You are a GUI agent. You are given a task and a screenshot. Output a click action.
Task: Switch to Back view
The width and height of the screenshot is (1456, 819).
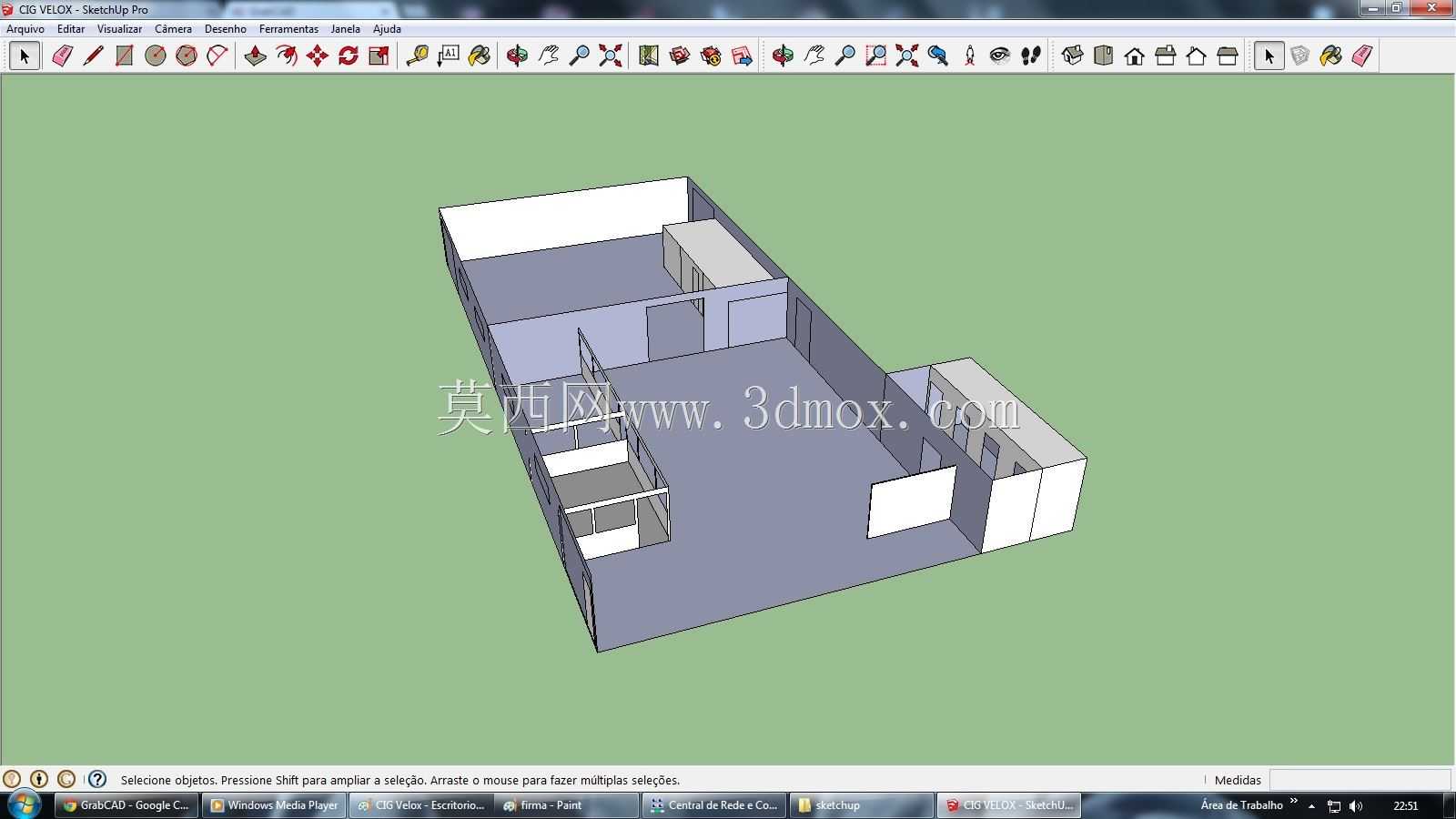click(x=1196, y=56)
